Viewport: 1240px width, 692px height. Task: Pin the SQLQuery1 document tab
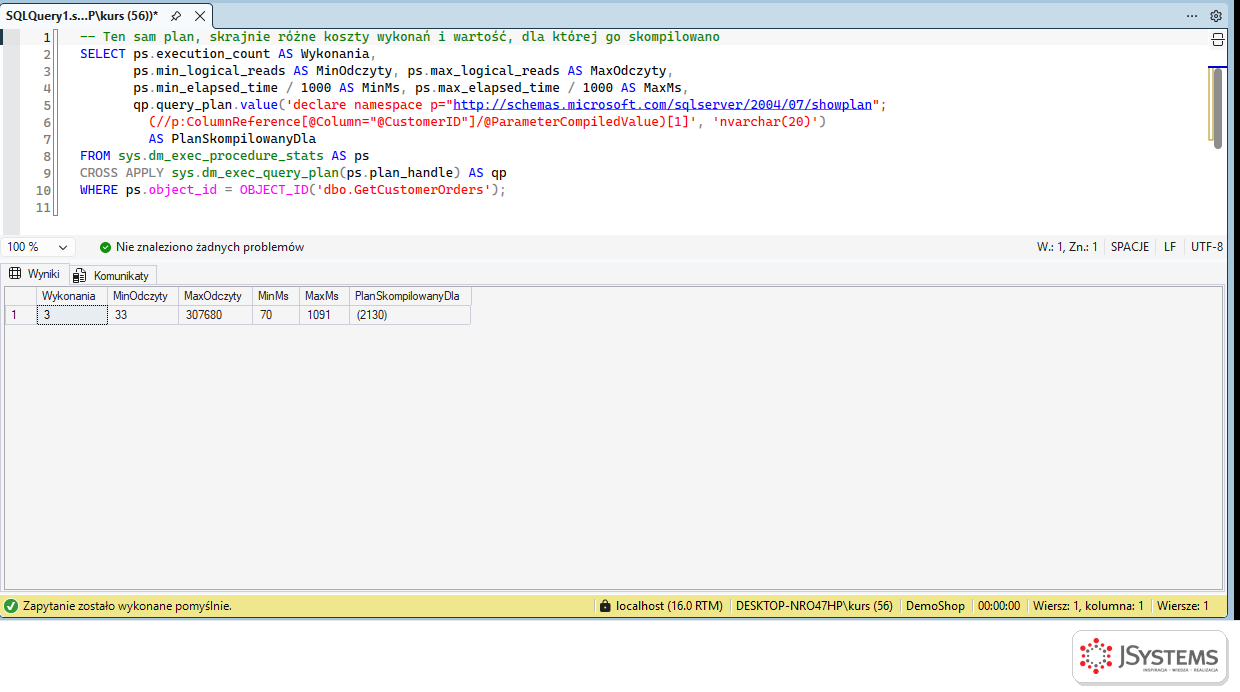pyautogui.click(x=176, y=16)
